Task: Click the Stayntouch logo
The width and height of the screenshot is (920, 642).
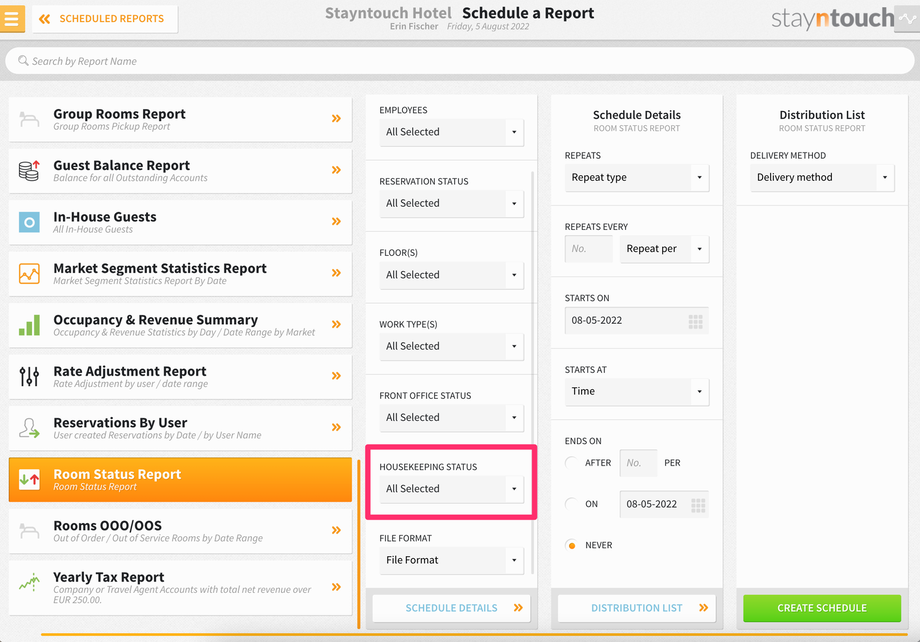Action: coord(833,19)
